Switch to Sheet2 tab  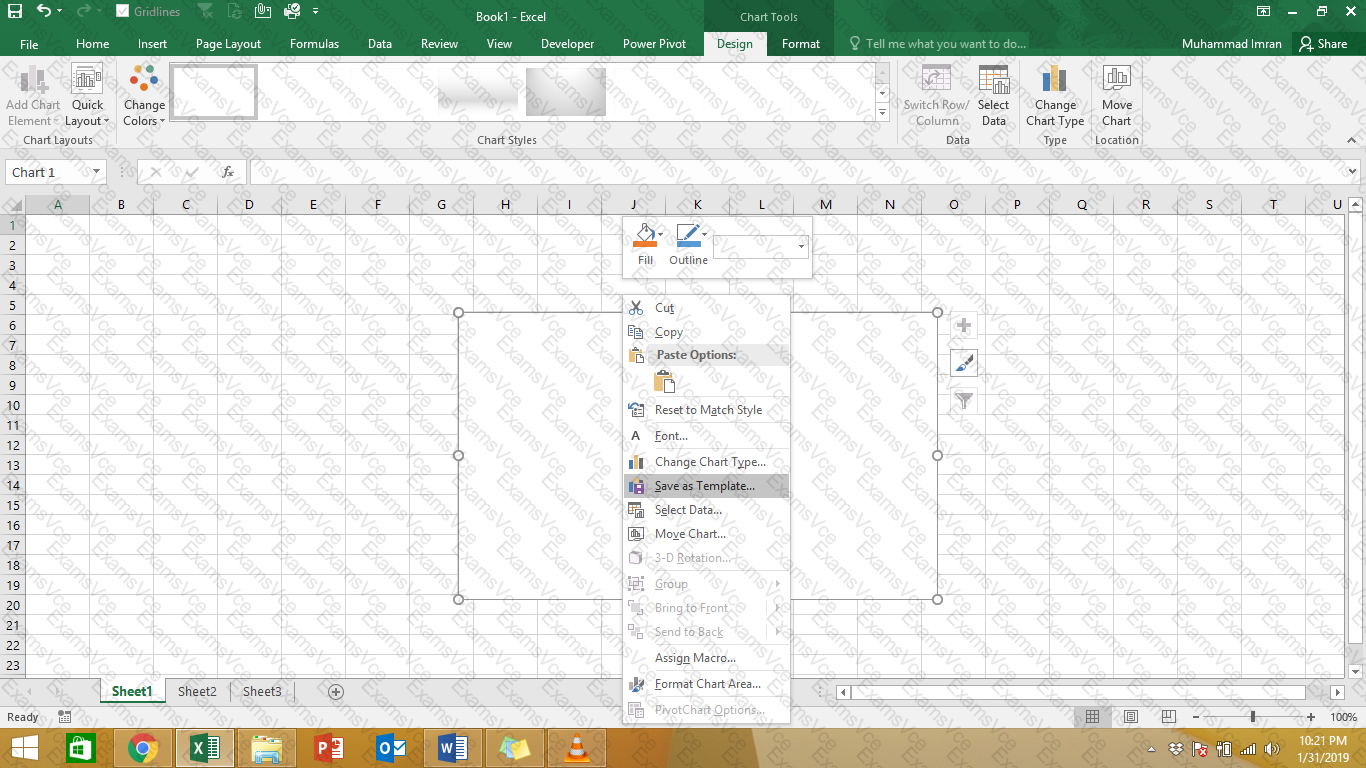(197, 691)
